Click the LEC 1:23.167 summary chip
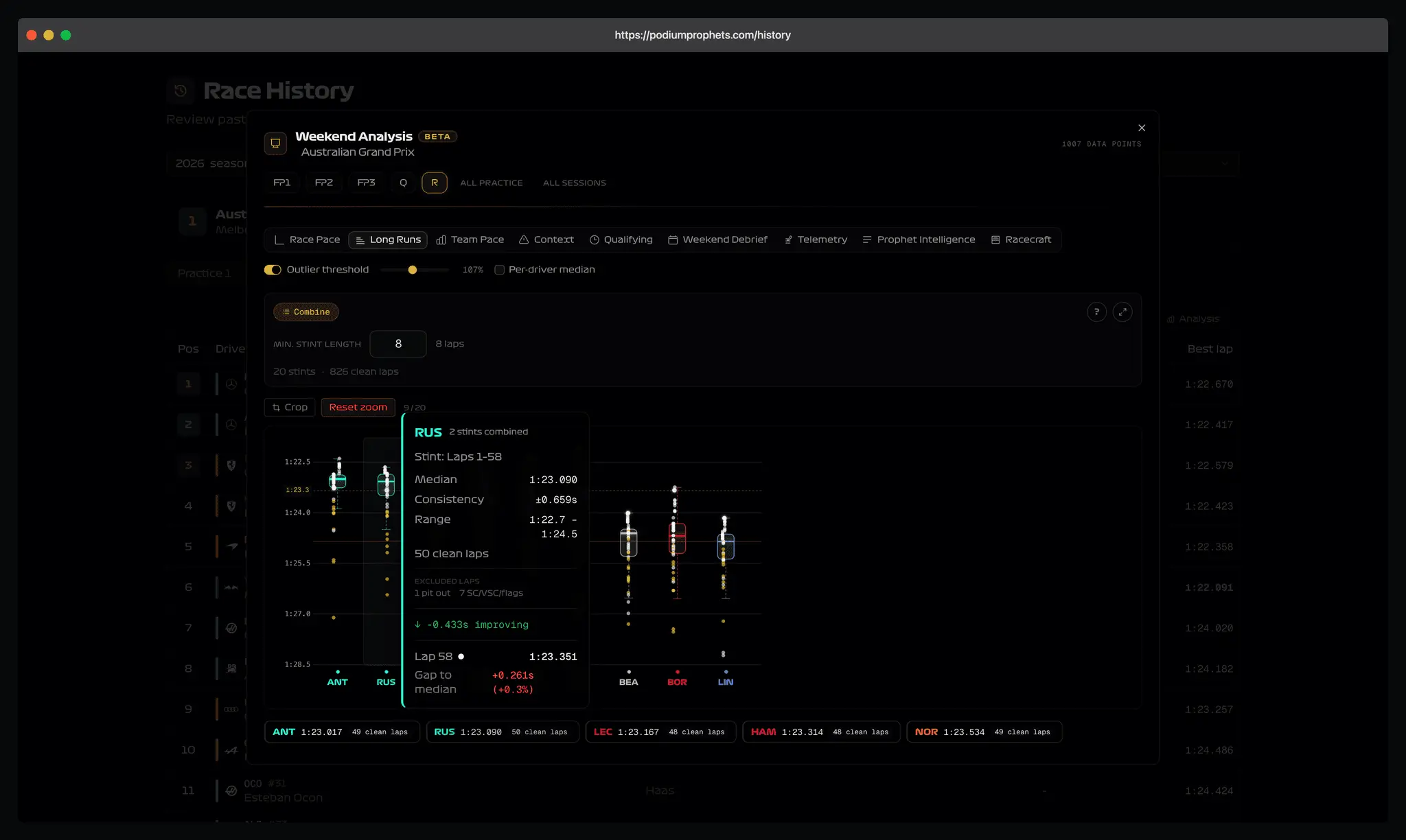This screenshot has width=1406, height=840. pos(660,732)
